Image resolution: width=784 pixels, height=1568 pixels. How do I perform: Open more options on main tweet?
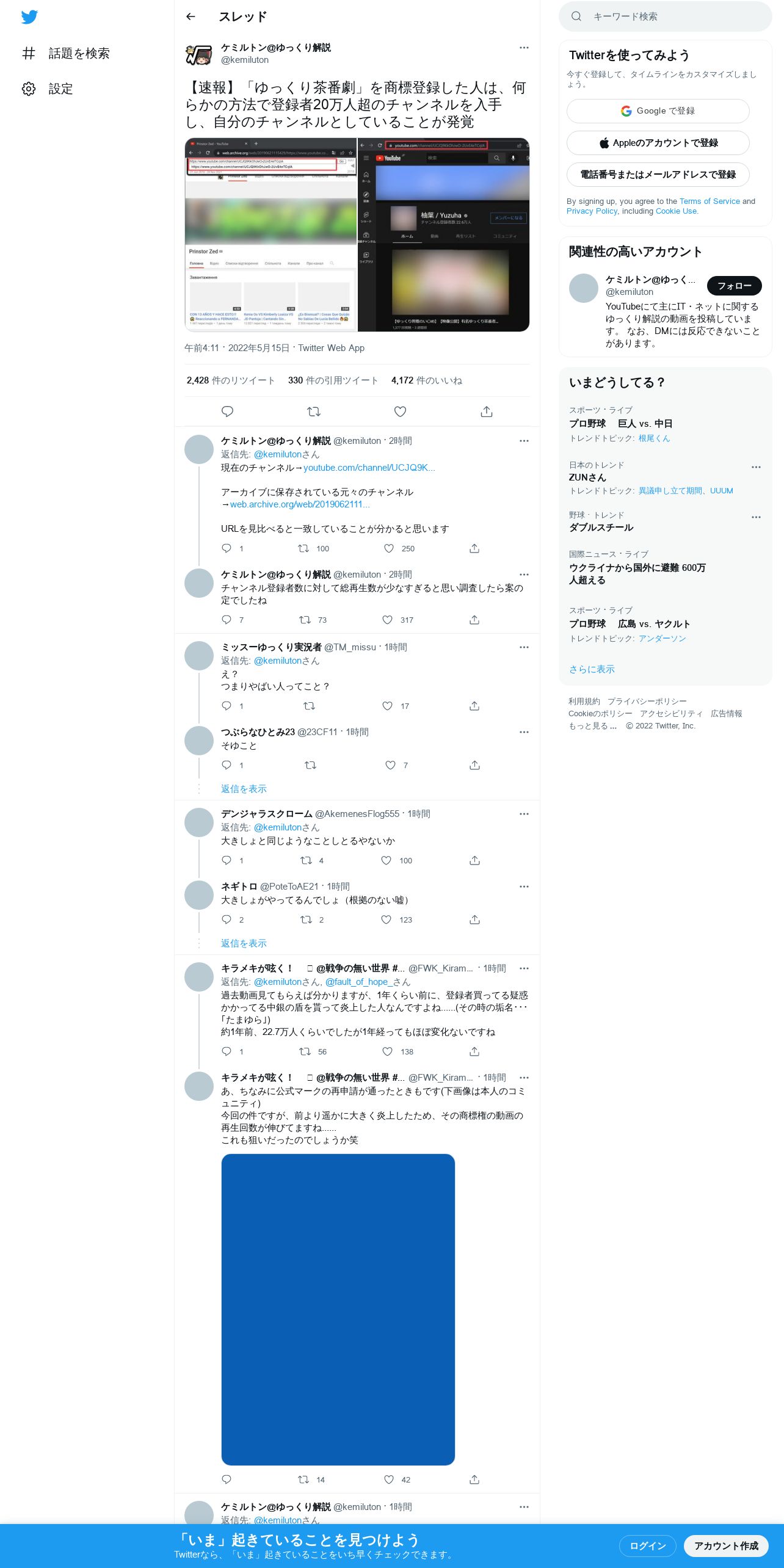pyautogui.click(x=524, y=48)
